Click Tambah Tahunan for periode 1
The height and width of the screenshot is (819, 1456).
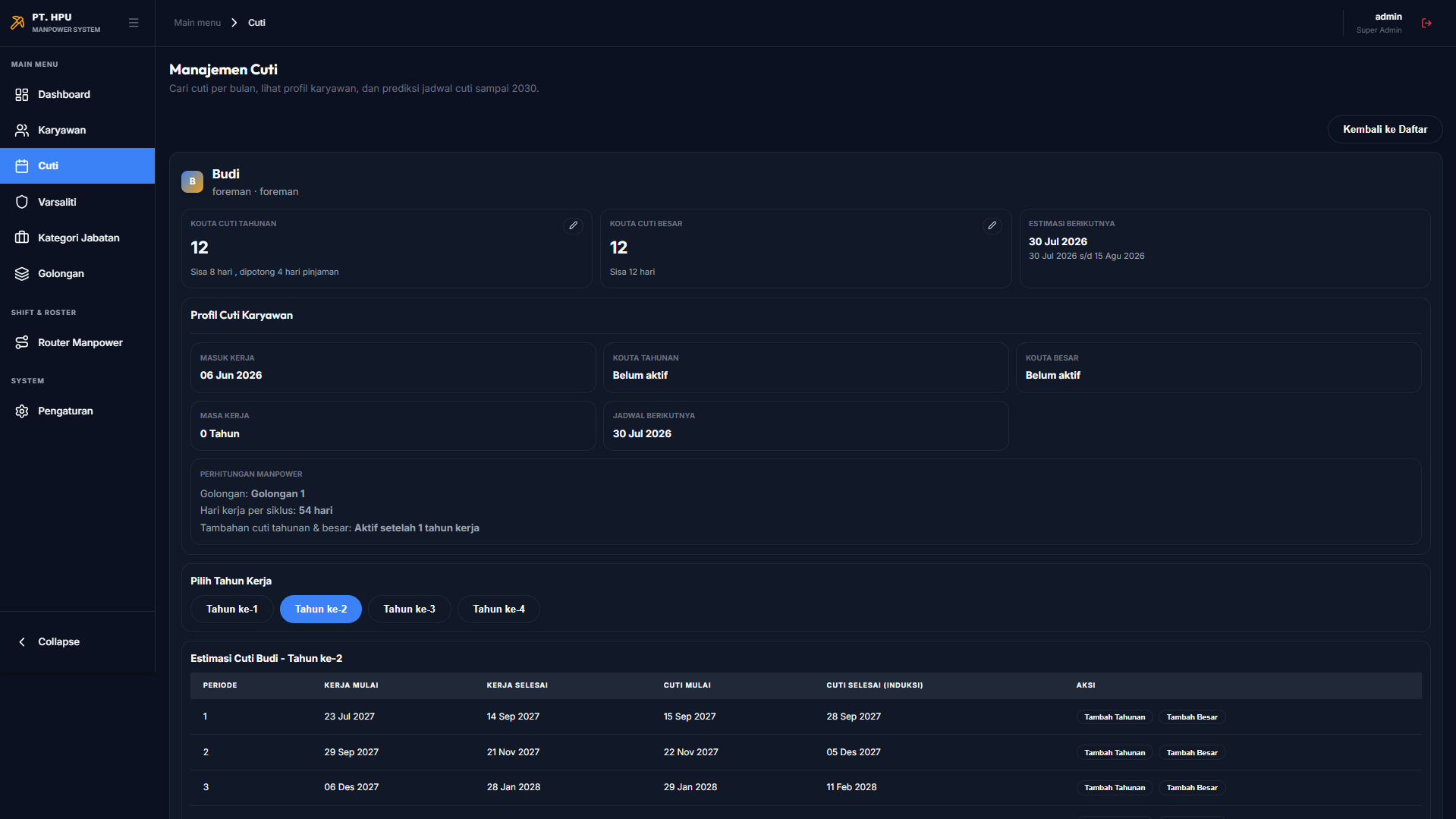click(1114, 717)
